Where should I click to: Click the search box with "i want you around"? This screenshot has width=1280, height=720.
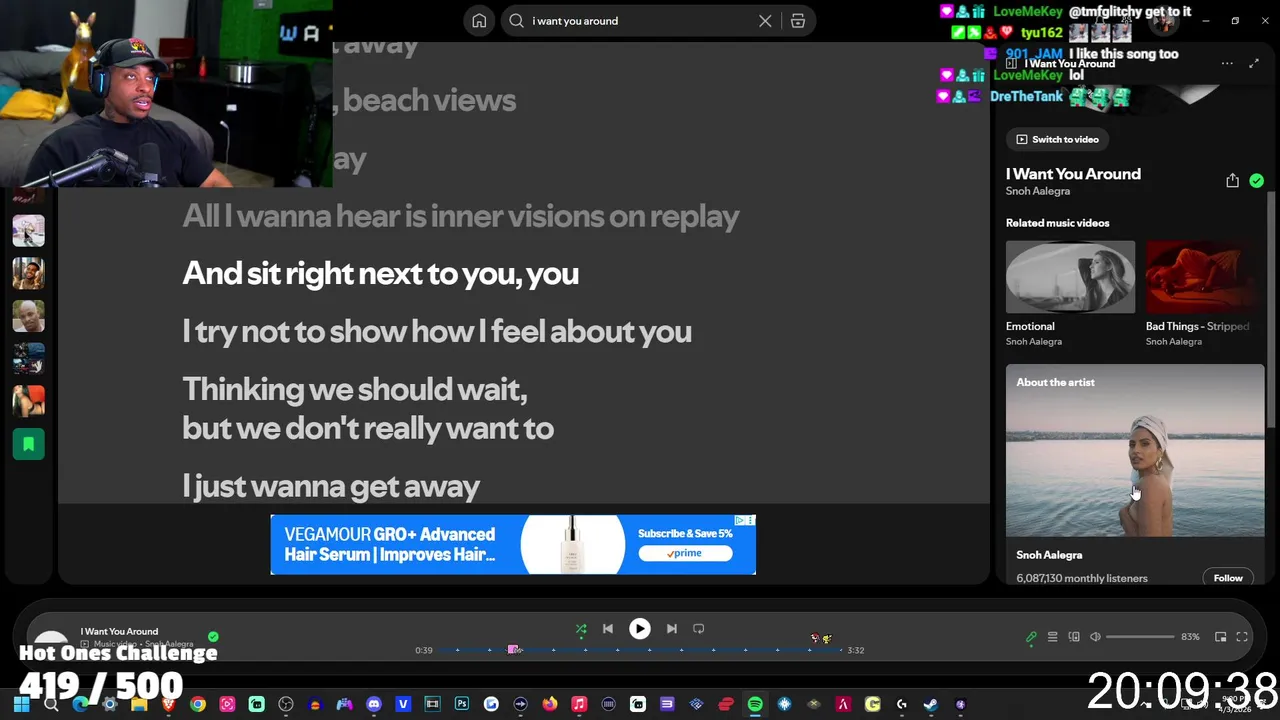(640, 21)
